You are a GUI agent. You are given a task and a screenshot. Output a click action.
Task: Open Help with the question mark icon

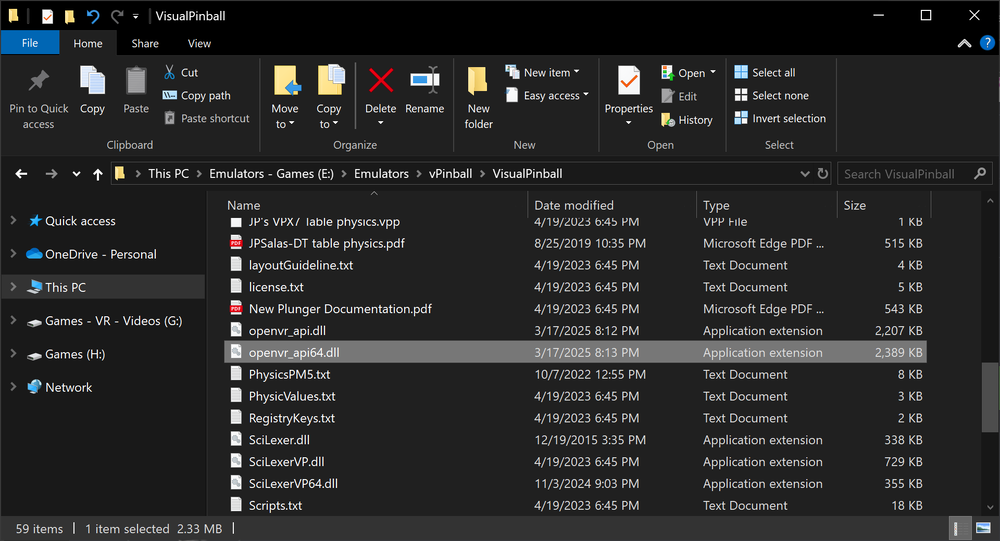point(987,43)
